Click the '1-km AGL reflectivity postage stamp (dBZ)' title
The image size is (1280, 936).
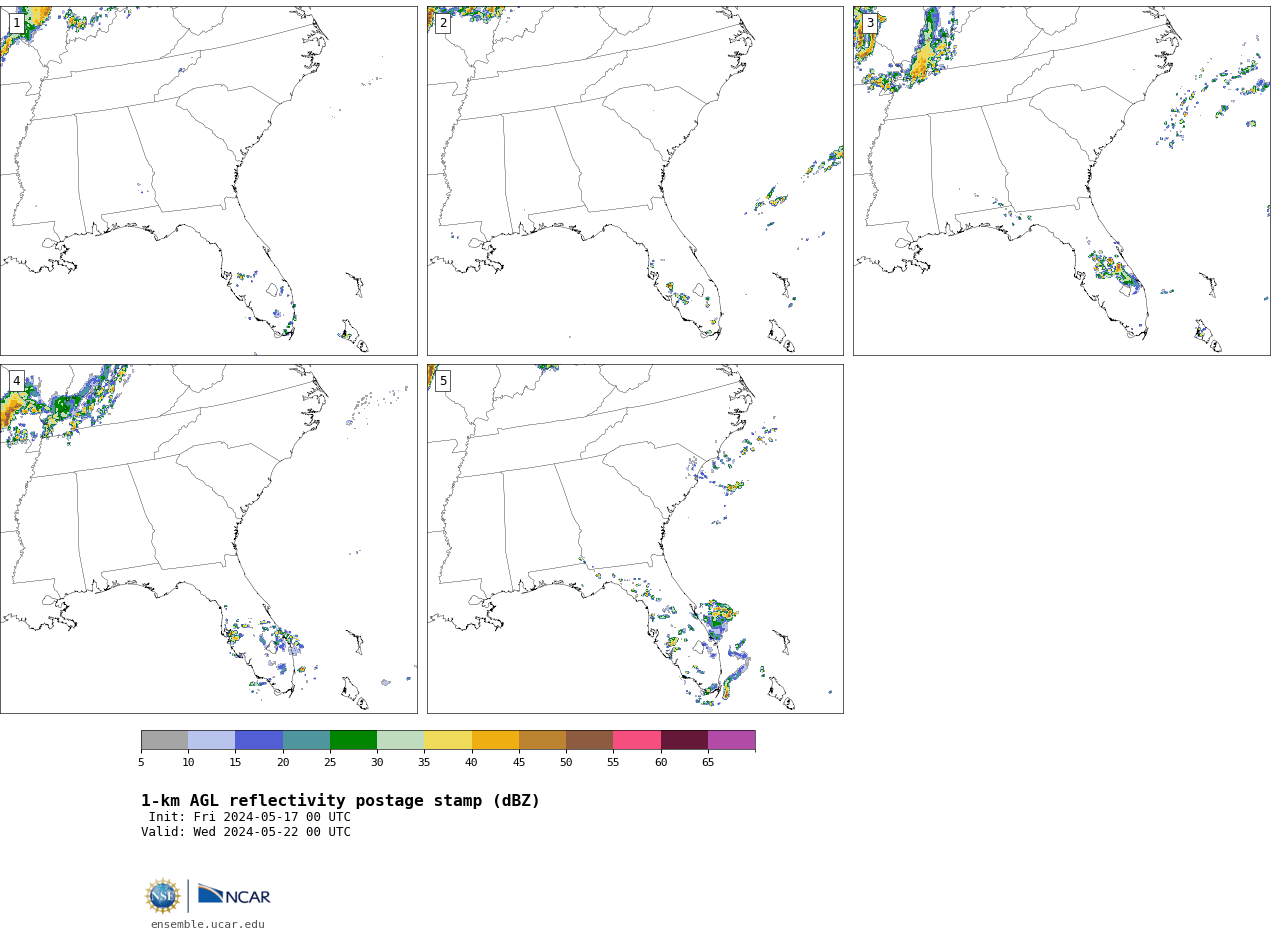[340, 801]
